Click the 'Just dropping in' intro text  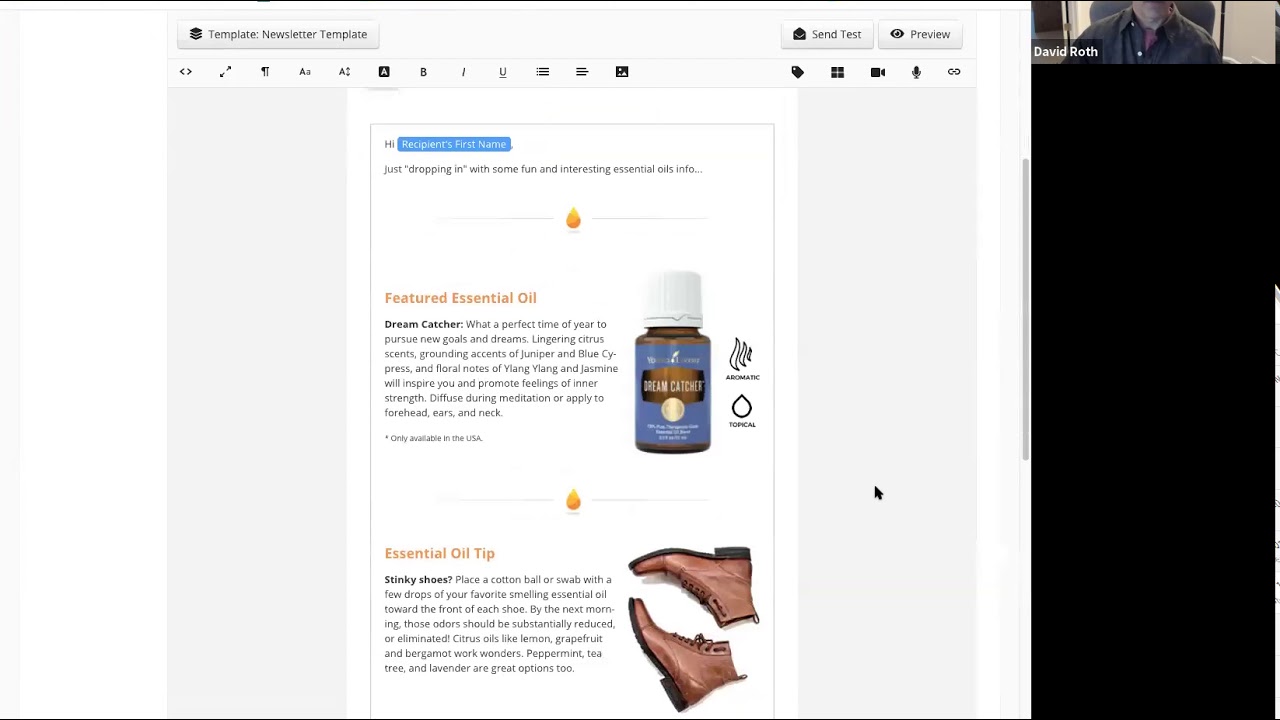(543, 169)
